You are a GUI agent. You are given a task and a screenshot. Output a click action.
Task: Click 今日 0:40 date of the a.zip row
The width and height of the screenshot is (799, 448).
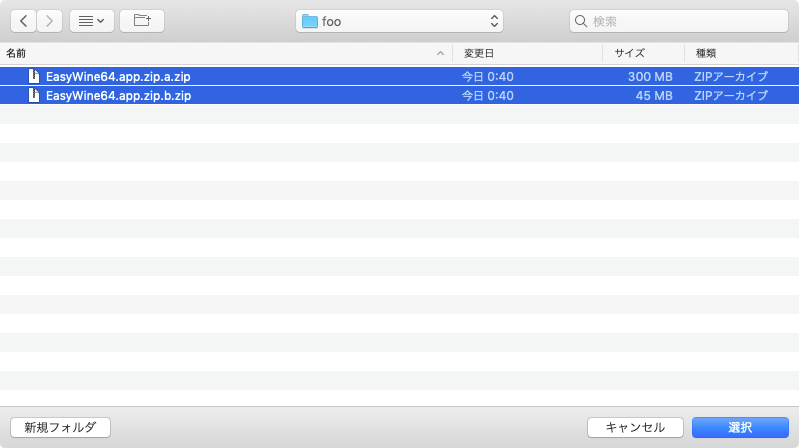pyautogui.click(x=488, y=76)
